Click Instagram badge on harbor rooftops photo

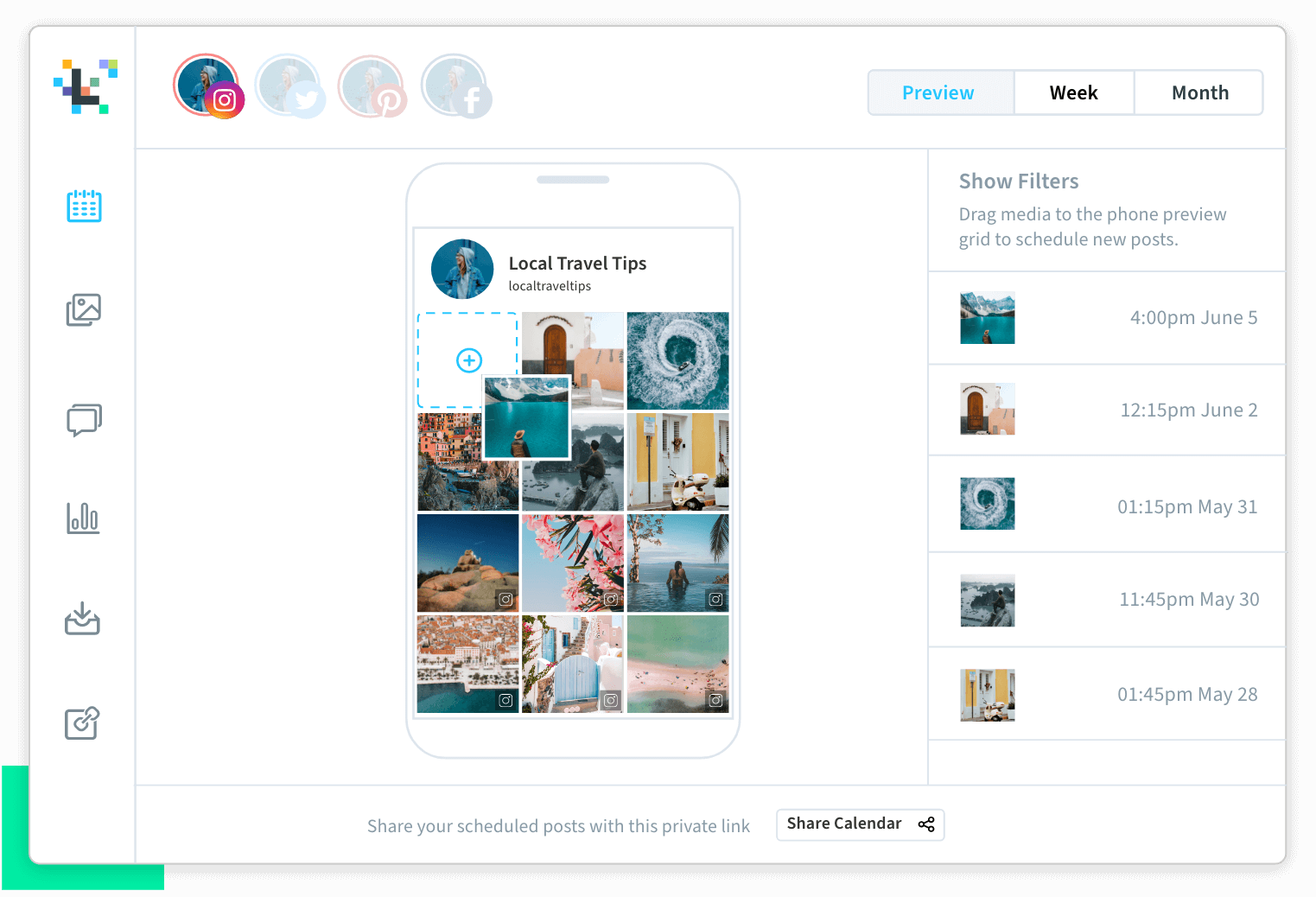tap(506, 700)
